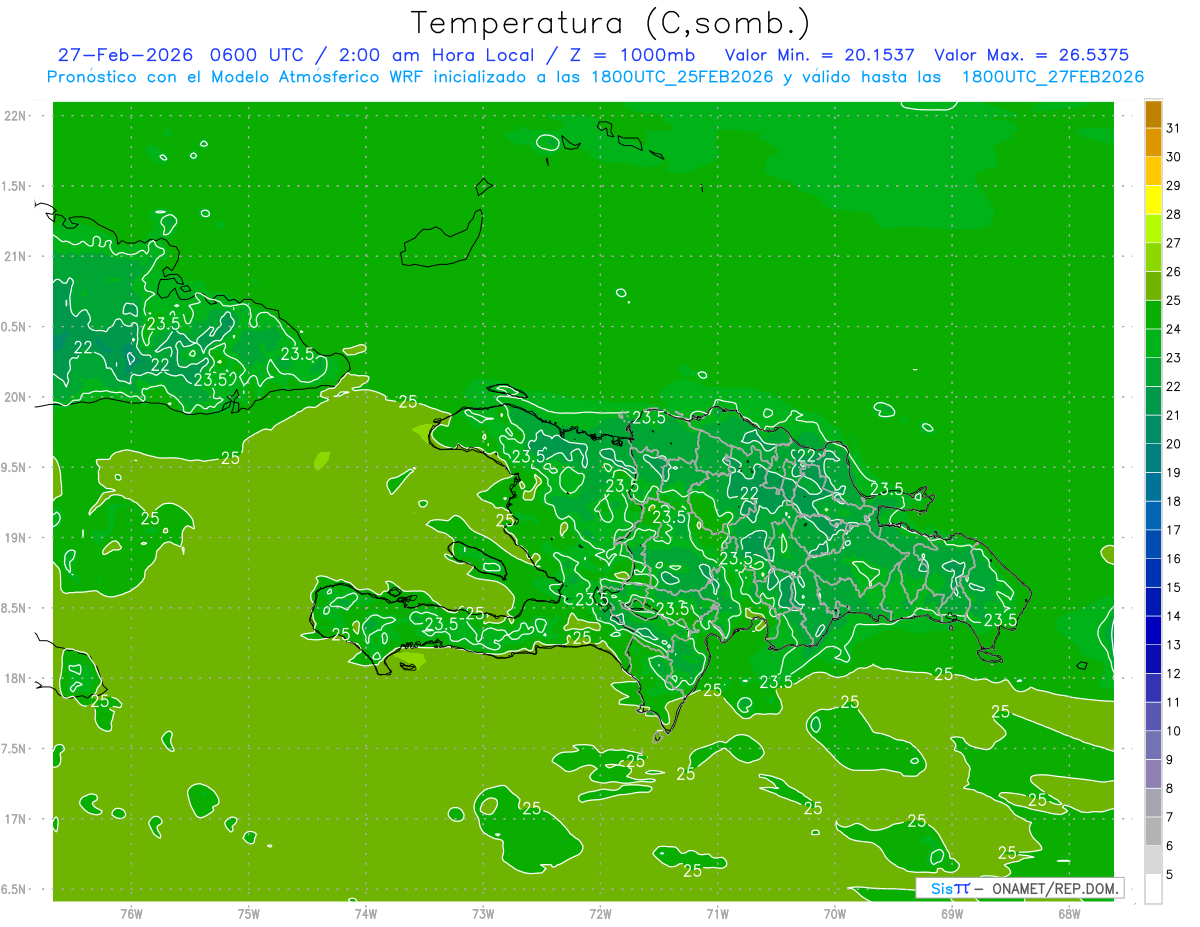Viewport: 1200px width, 927px height.
Task: Click the 72W longitude axis label
Action: coord(600,914)
